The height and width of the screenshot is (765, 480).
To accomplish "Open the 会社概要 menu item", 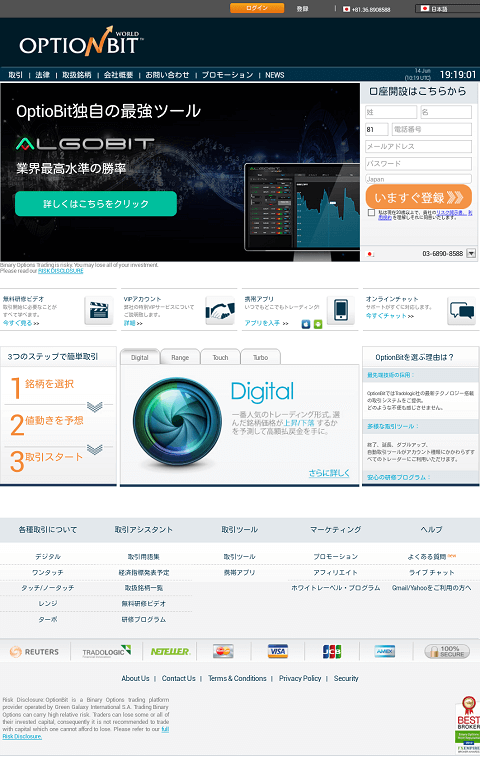I will pos(119,75).
